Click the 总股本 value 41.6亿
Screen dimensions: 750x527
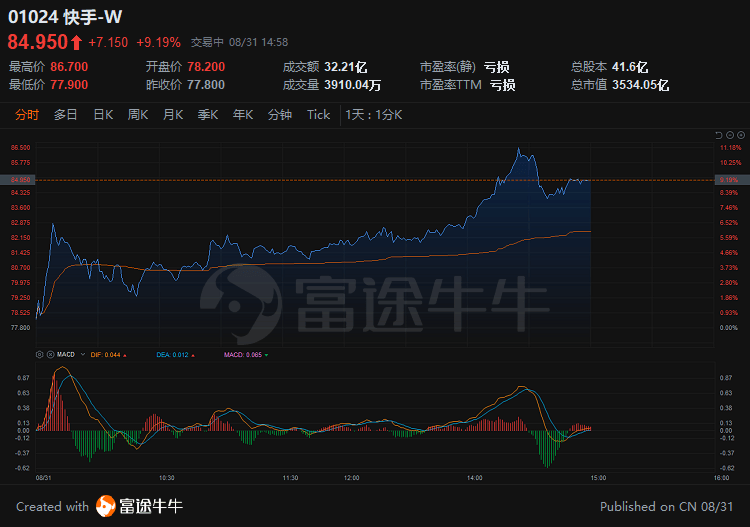click(630, 67)
